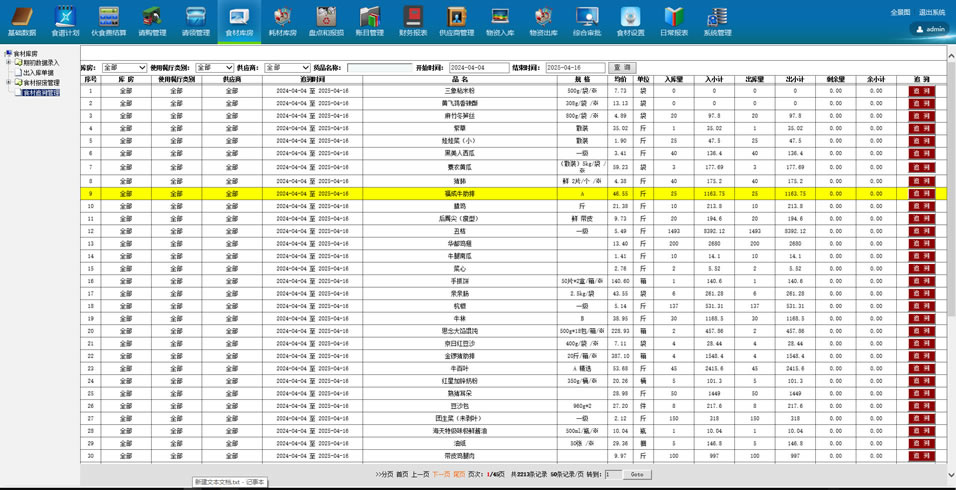
Task: Click the 退出系统 link
Action: pos(931,12)
